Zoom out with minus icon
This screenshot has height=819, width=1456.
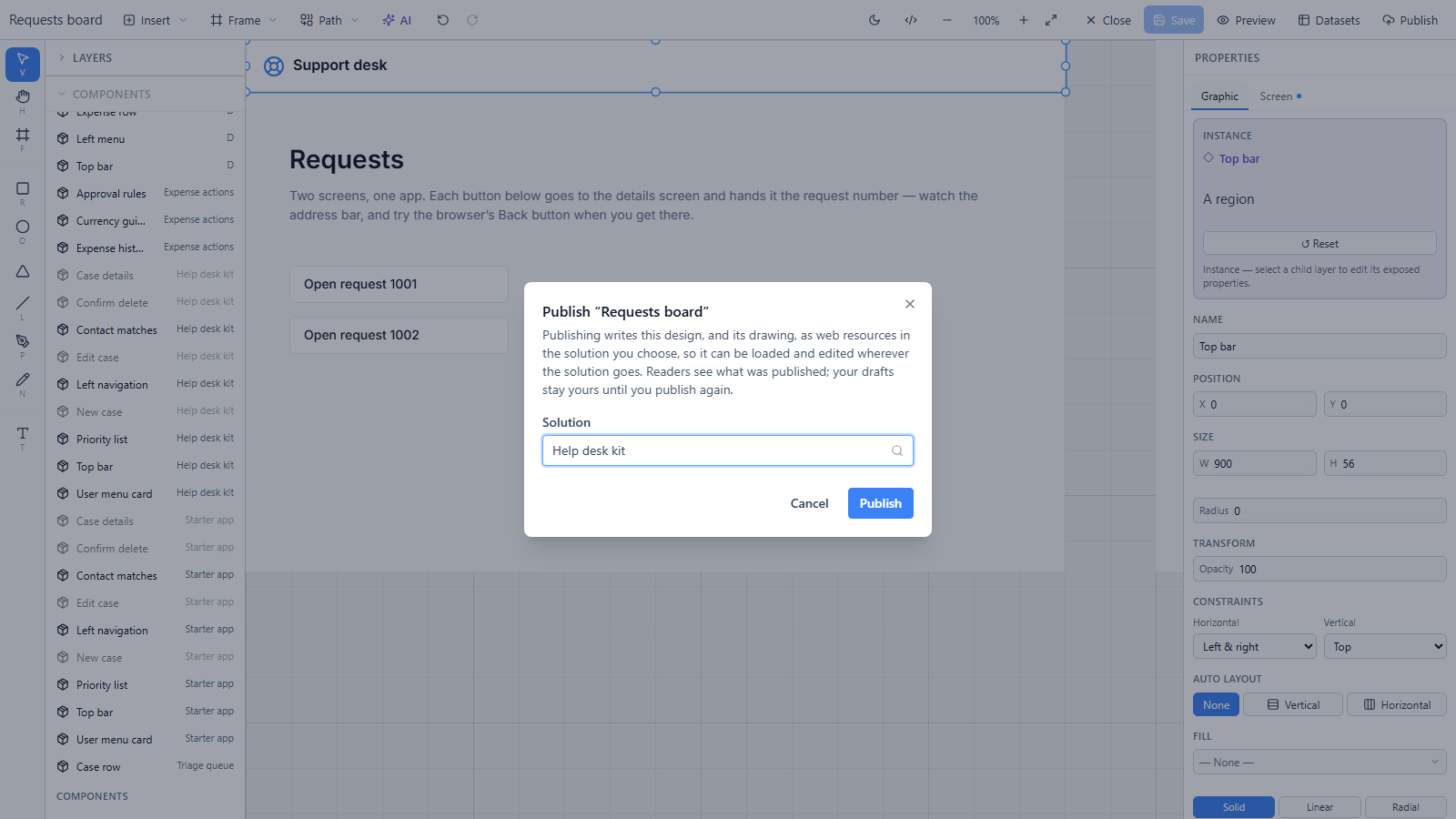[947, 20]
